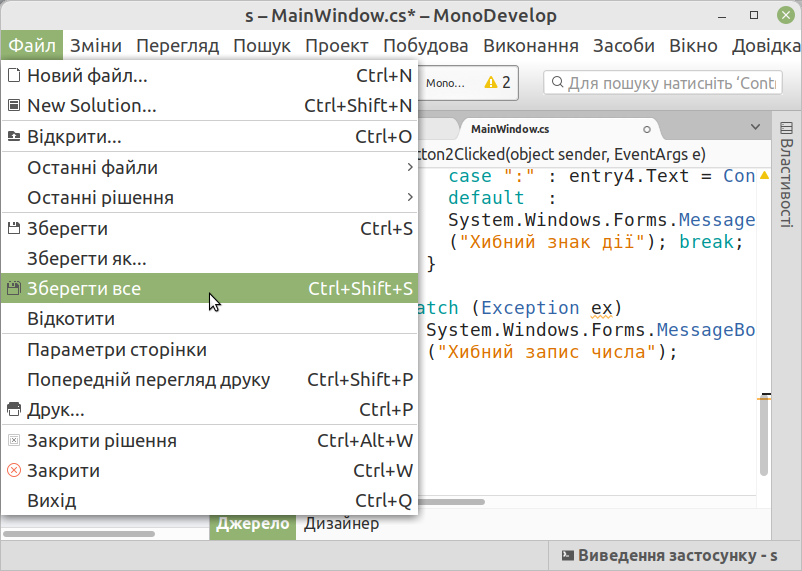
Task: Click the unsaved-changes circle on MainWindow.cs tab
Action: [x=647, y=129]
